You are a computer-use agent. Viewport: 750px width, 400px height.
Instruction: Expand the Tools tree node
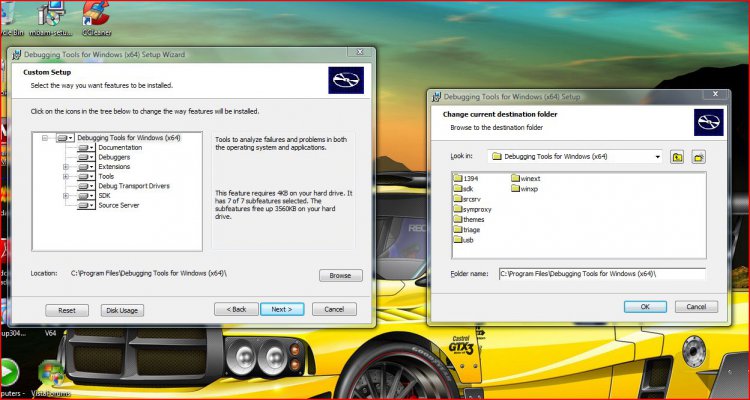[x=66, y=177]
